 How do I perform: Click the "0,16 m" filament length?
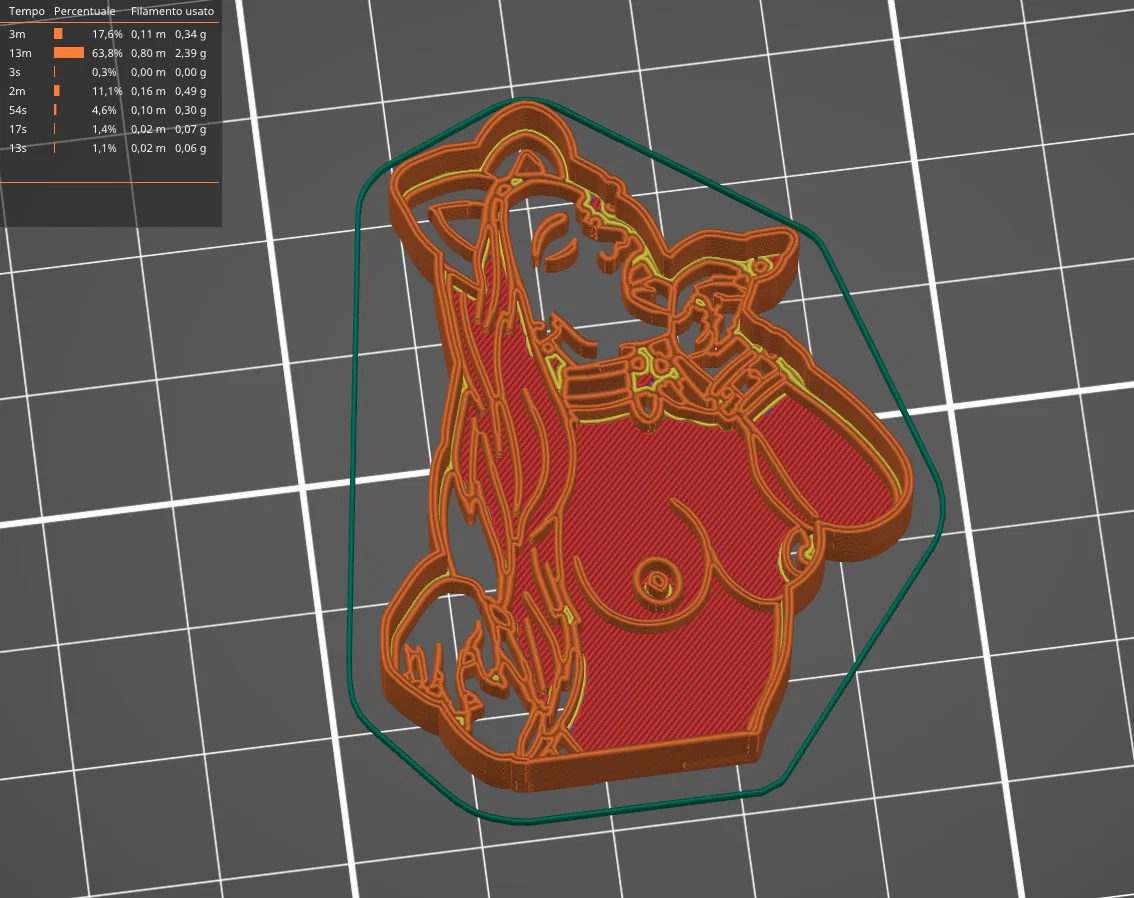(148, 91)
